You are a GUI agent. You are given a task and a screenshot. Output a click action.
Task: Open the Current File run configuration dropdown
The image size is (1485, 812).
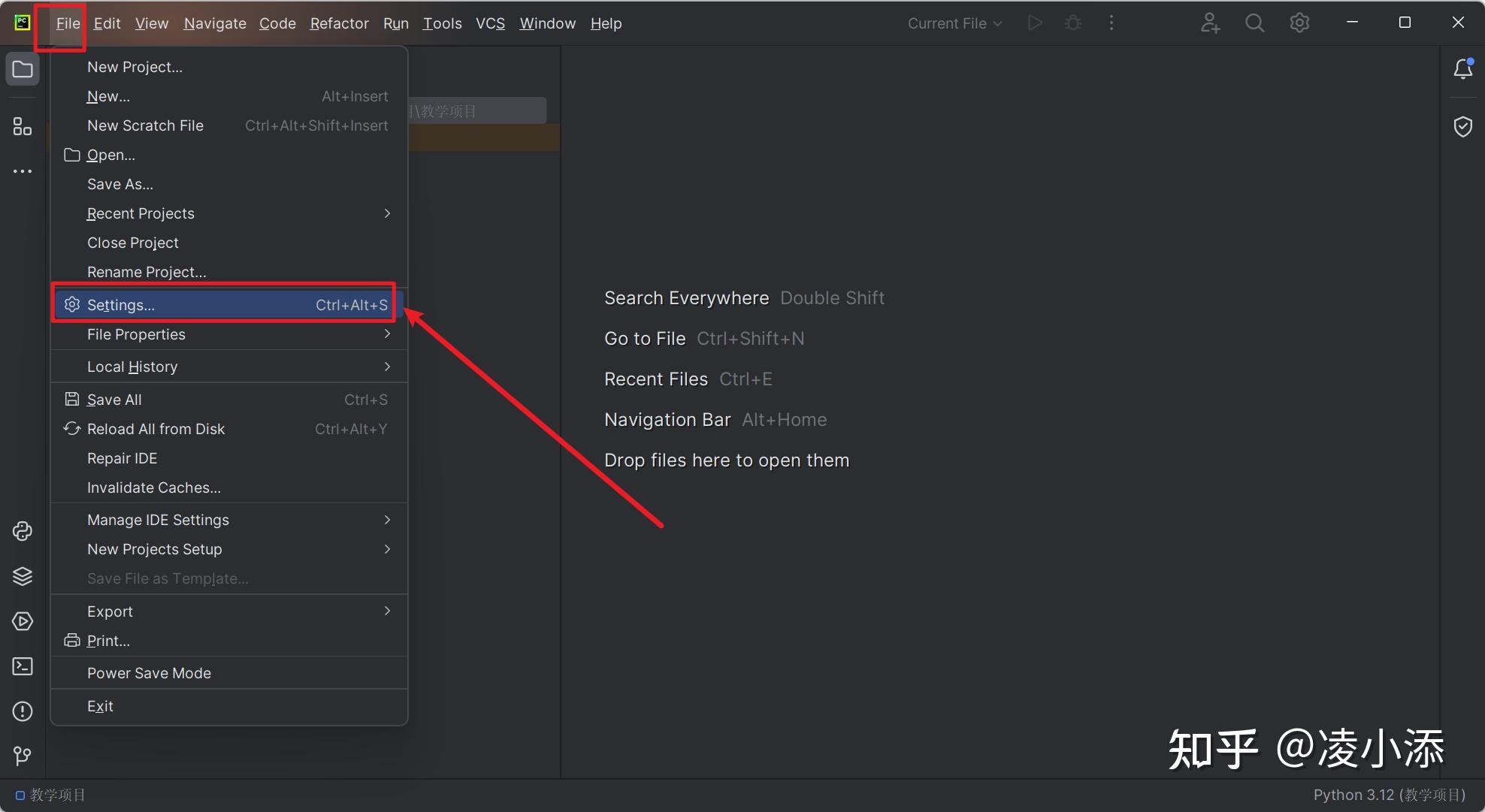click(954, 23)
